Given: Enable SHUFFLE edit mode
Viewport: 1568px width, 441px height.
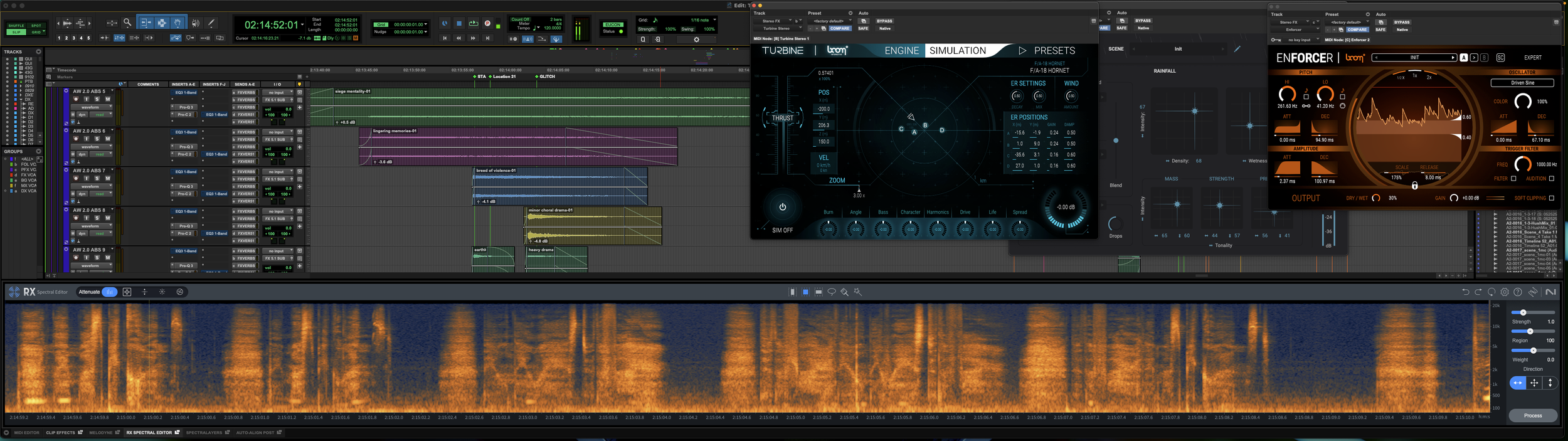Looking at the screenshot, I should [x=16, y=26].
